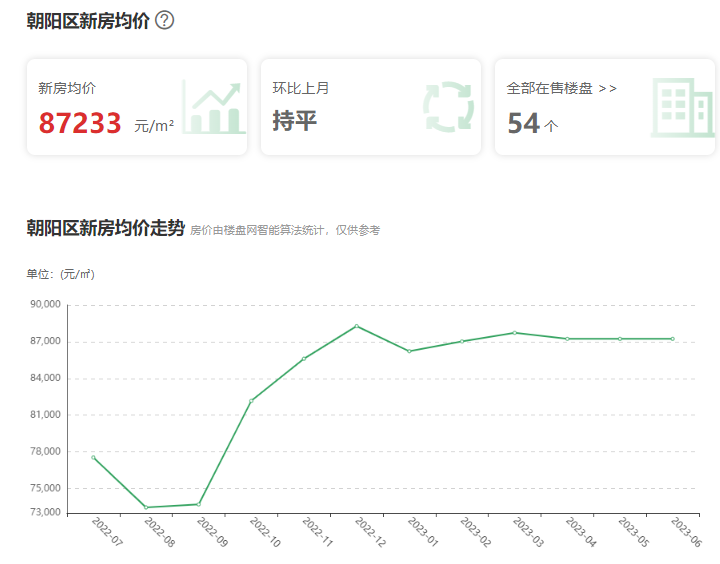The height and width of the screenshot is (564, 720).
Task: Select the 2022-11 point on the price curve
Action: pos(304,359)
